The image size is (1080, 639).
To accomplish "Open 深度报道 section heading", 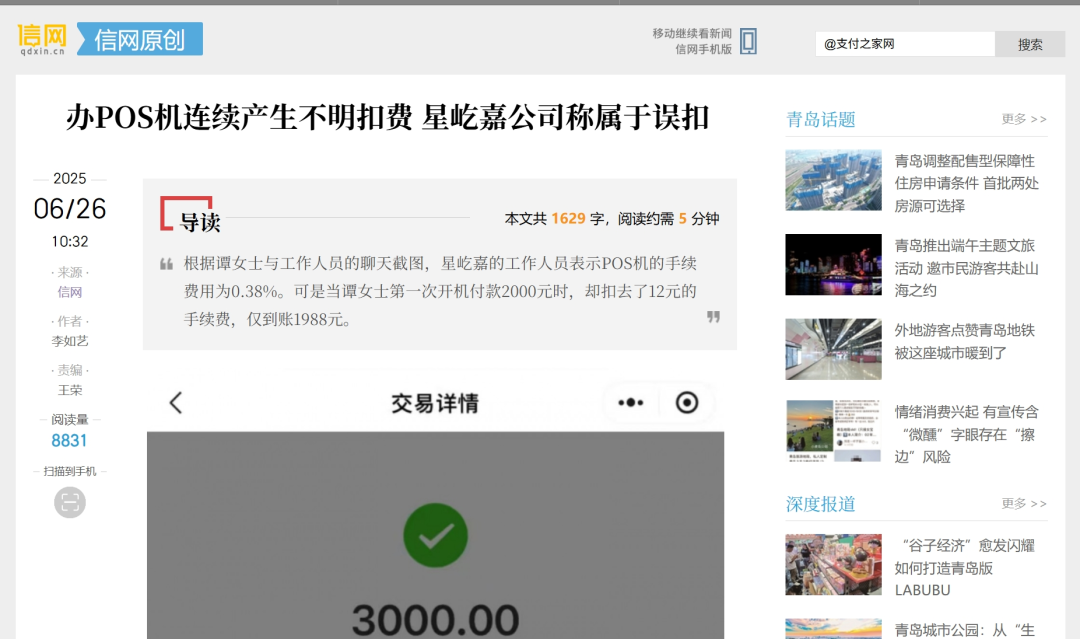I will click(820, 503).
